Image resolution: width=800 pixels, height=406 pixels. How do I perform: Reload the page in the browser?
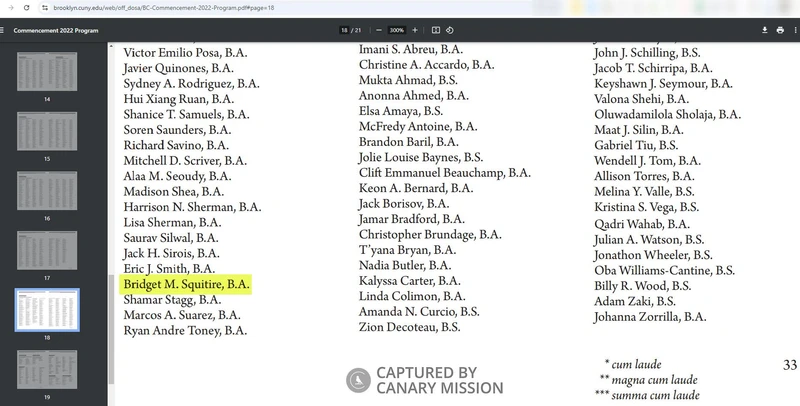tap(25, 8)
